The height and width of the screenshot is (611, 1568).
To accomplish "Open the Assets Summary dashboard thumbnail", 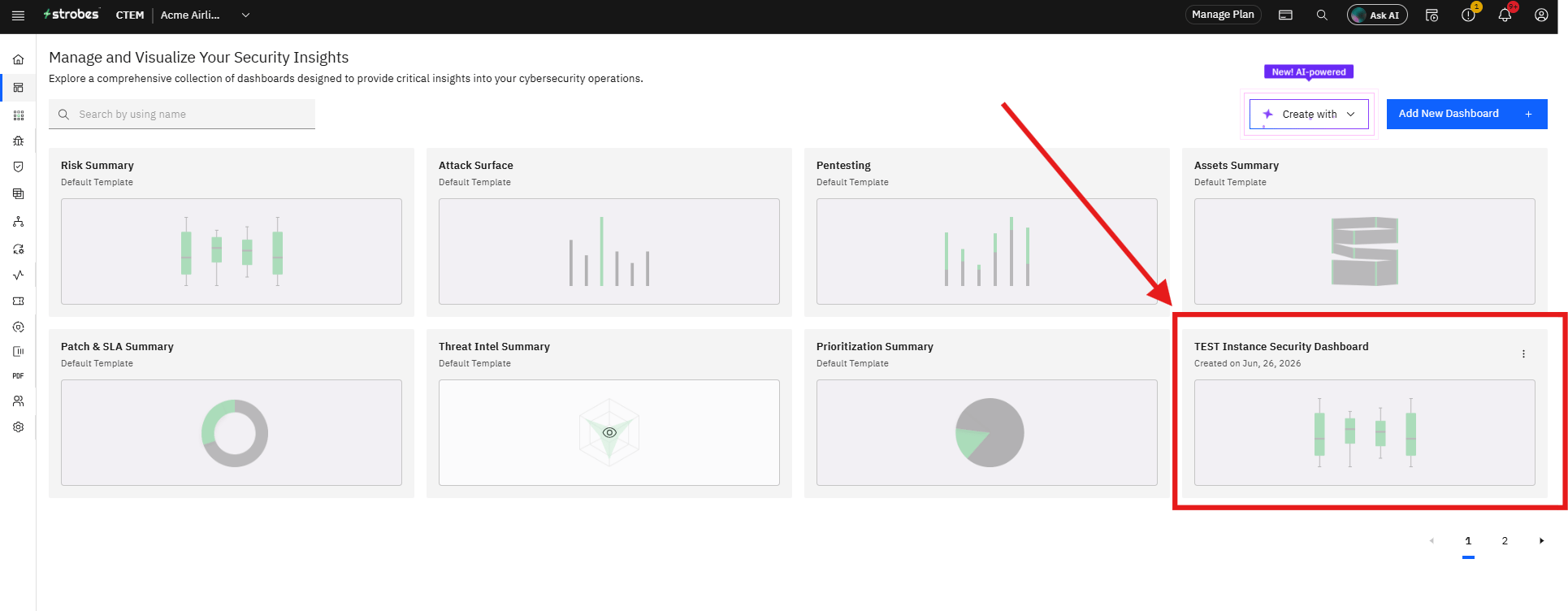I will click(x=1365, y=252).
